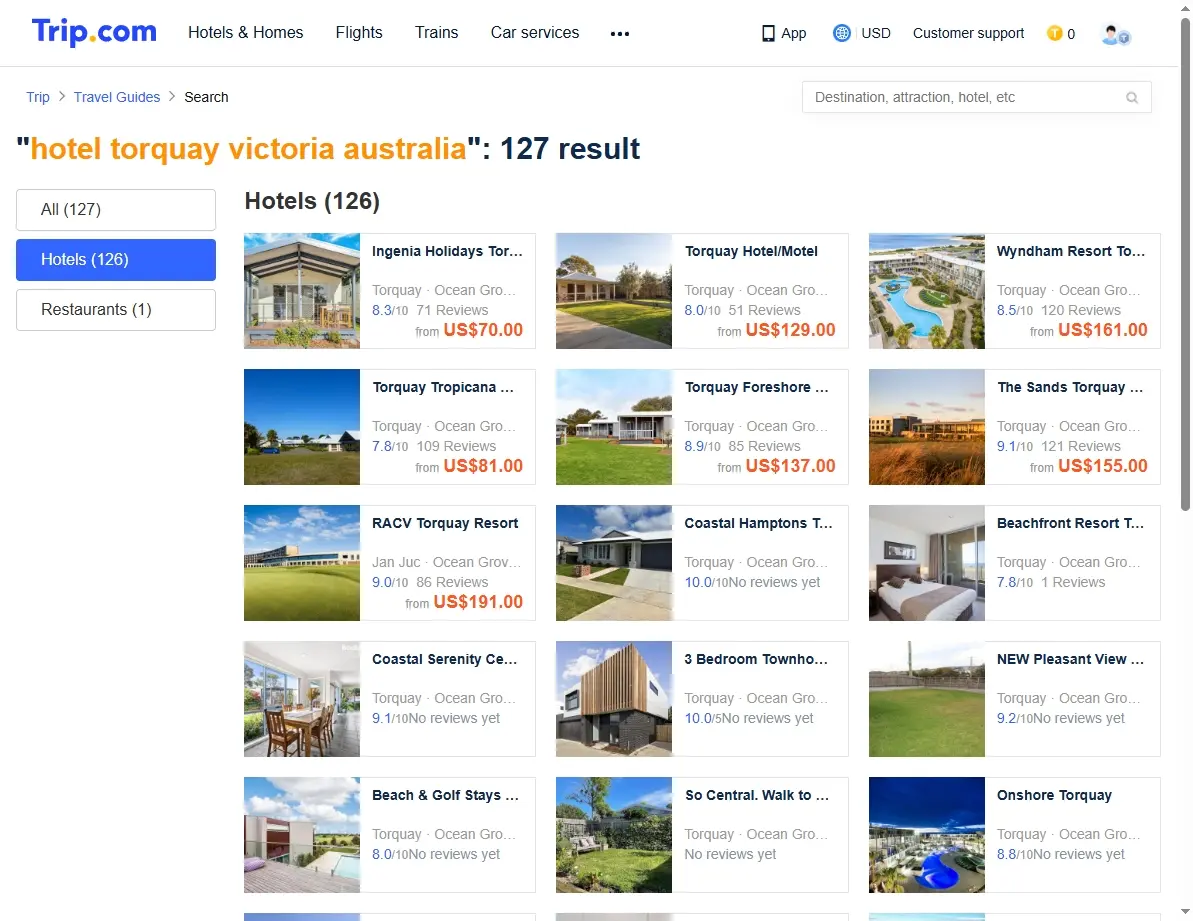
Task: Select the Hotels (126) filter tab
Action: coord(116,259)
